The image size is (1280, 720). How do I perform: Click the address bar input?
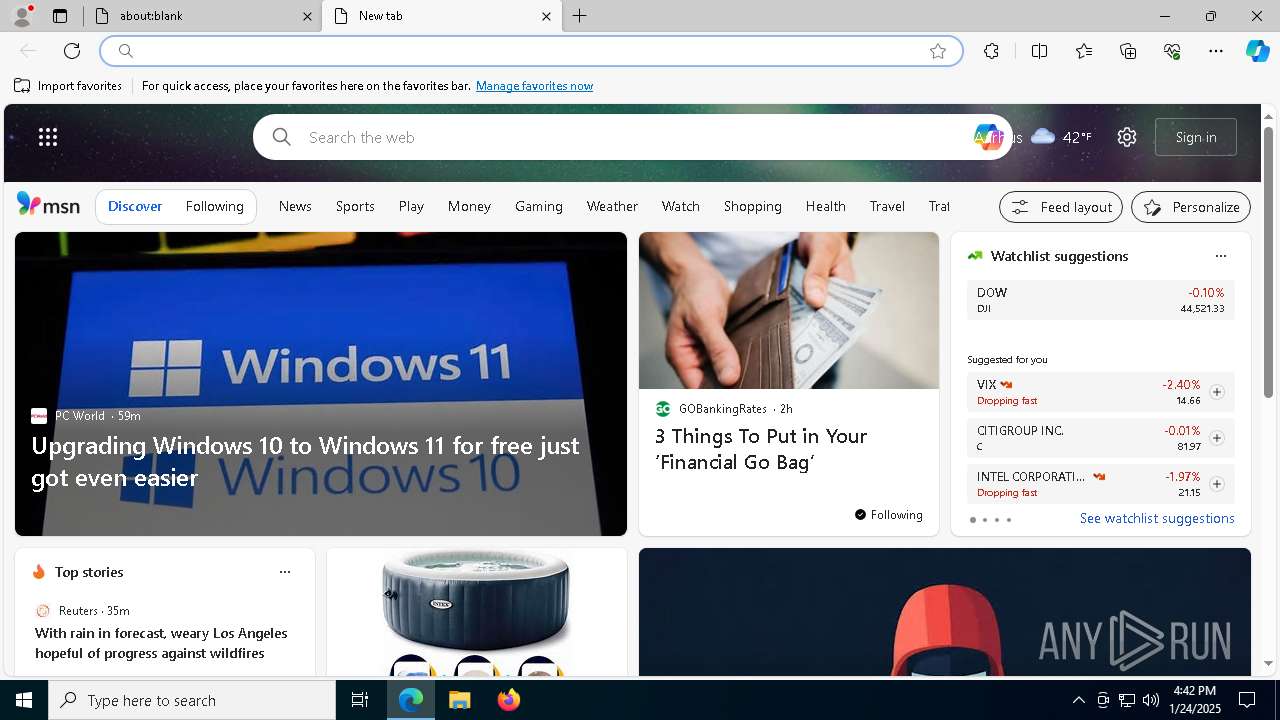click(x=530, y=51)
